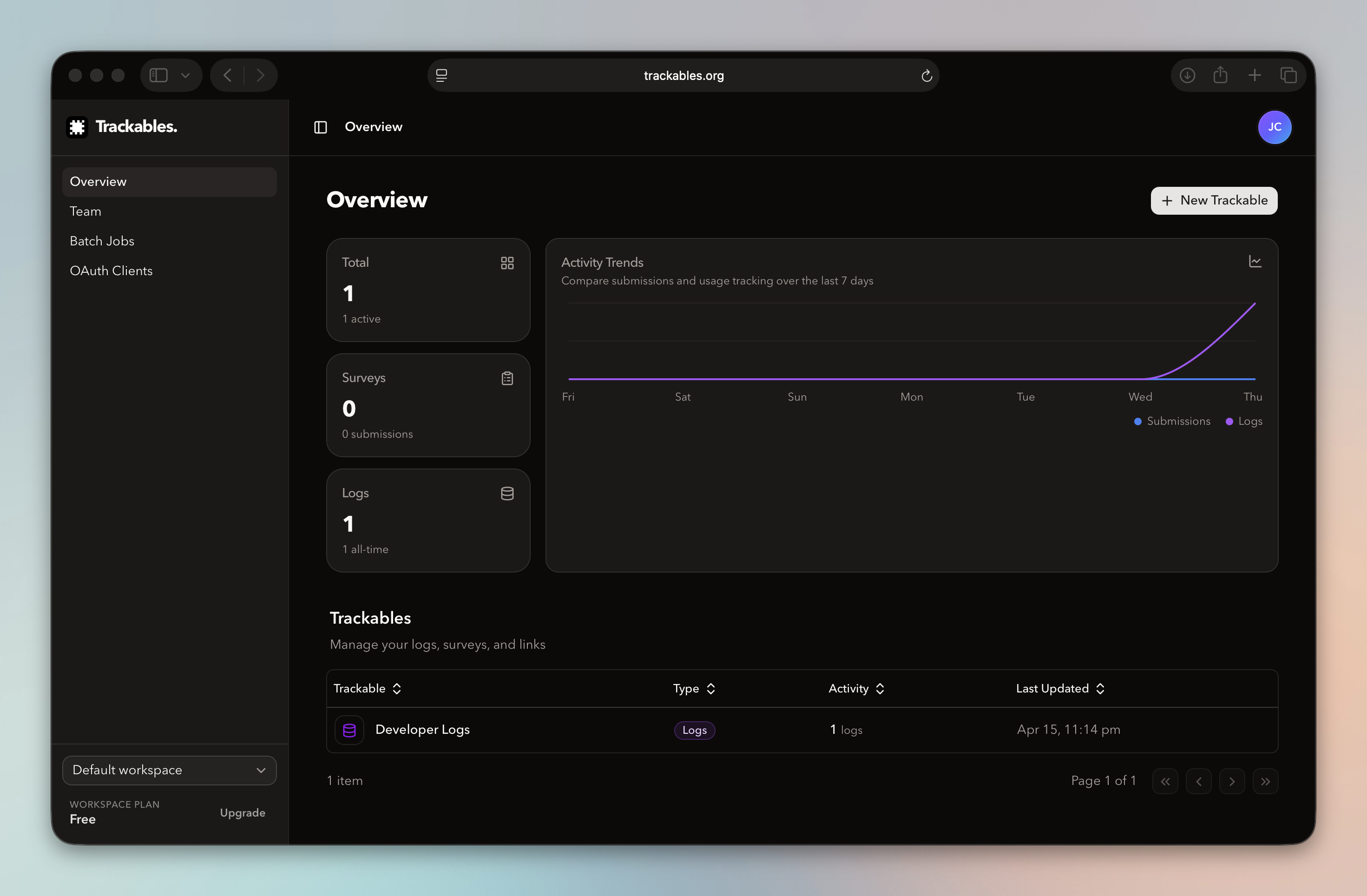Sort table by Last Updated column

[x=1060, y=689]
